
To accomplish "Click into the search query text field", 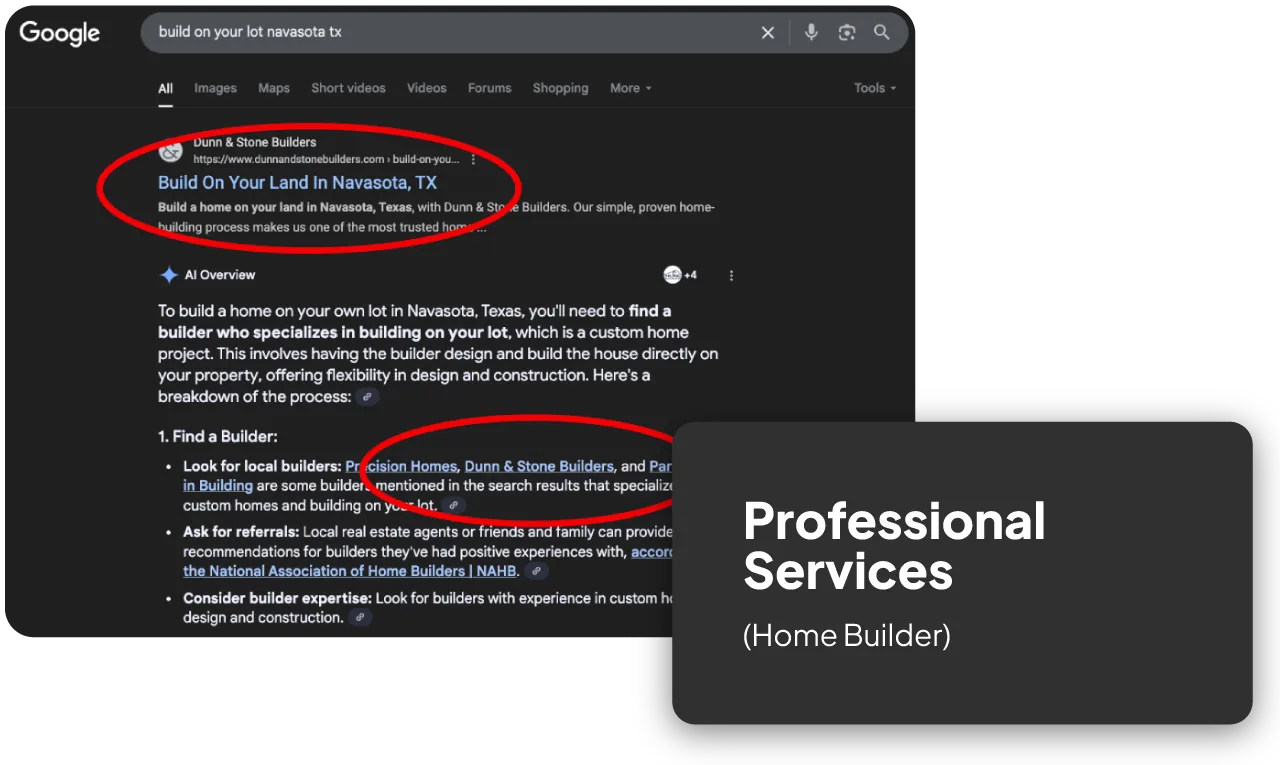I will pyautogui.click(x=450, y=33).
